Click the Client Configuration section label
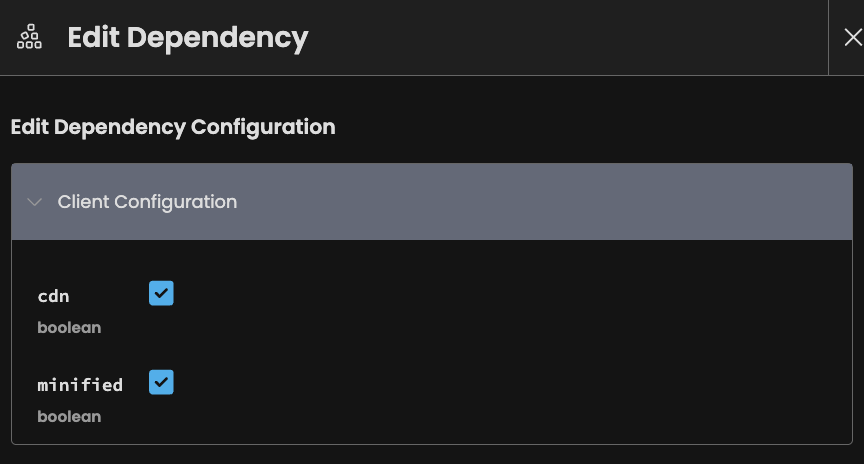 tap(147, 202)
